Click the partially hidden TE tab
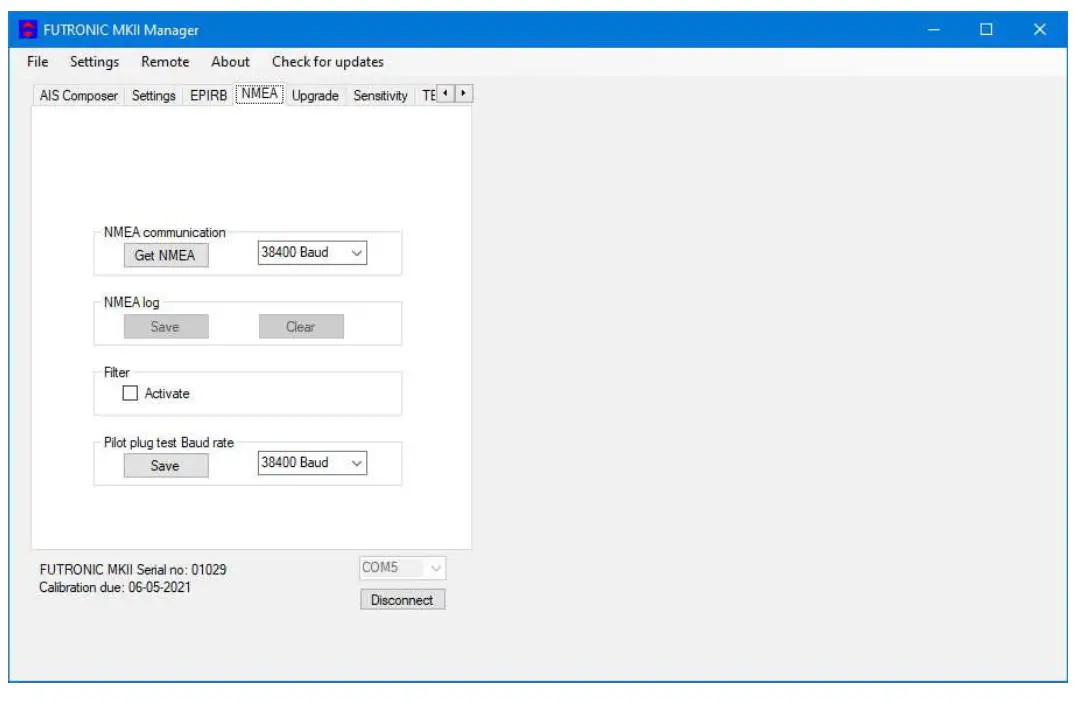This screenshot has height=701, width=1074. (x=428, y=95)
